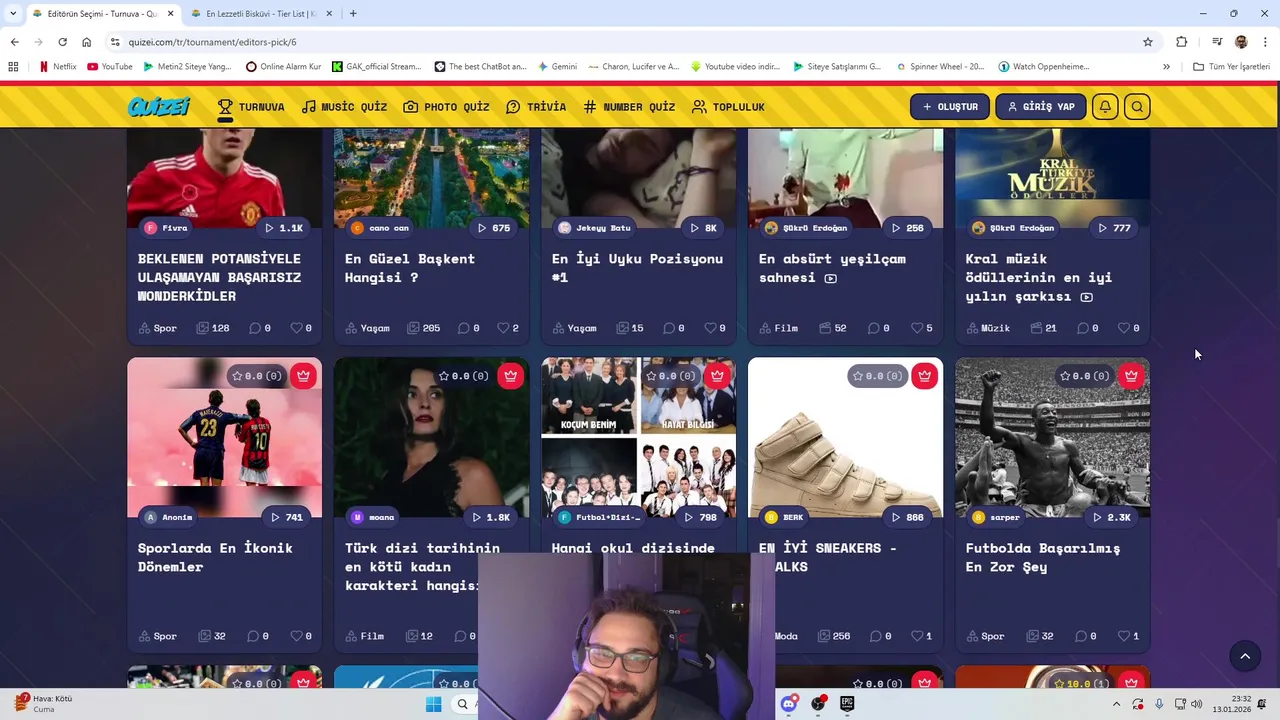Open title En absürt yeşilçam sahnesi
The image size is (1280, 720).
[x=832, y=268]
